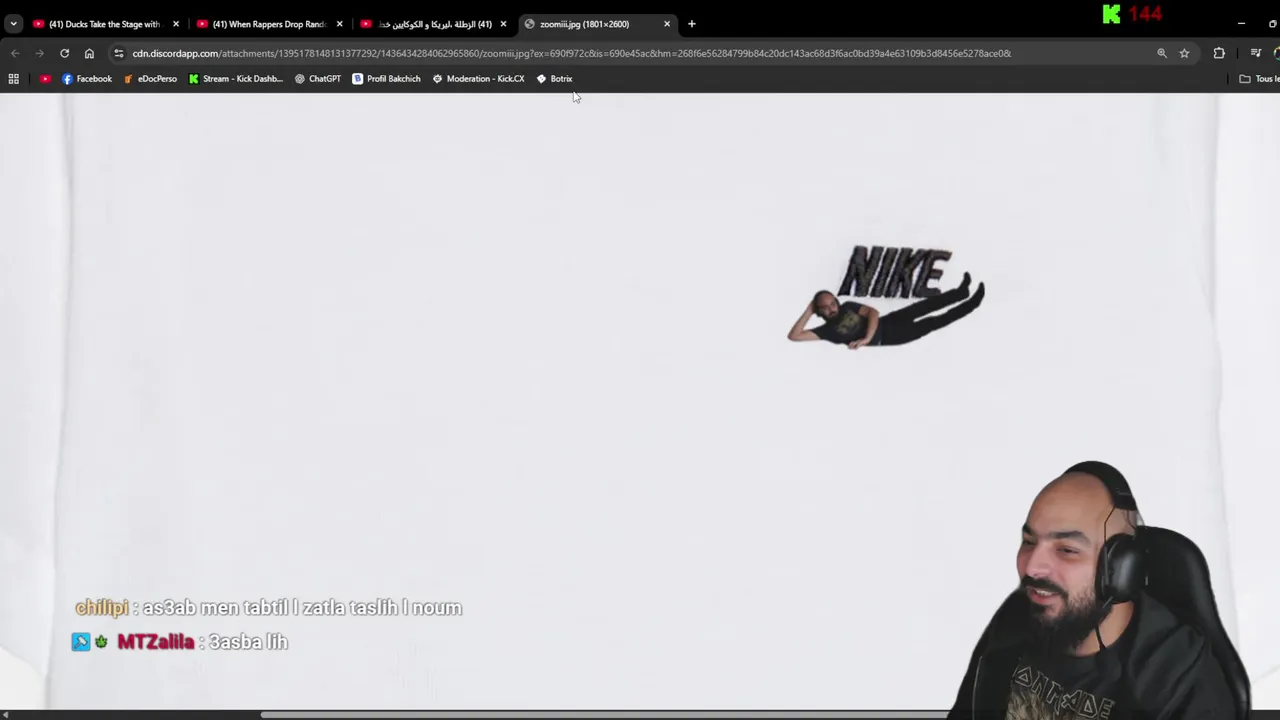Open the Profil Bakchich bookmark
1280x720 pixels.
[x=386, y=78]
